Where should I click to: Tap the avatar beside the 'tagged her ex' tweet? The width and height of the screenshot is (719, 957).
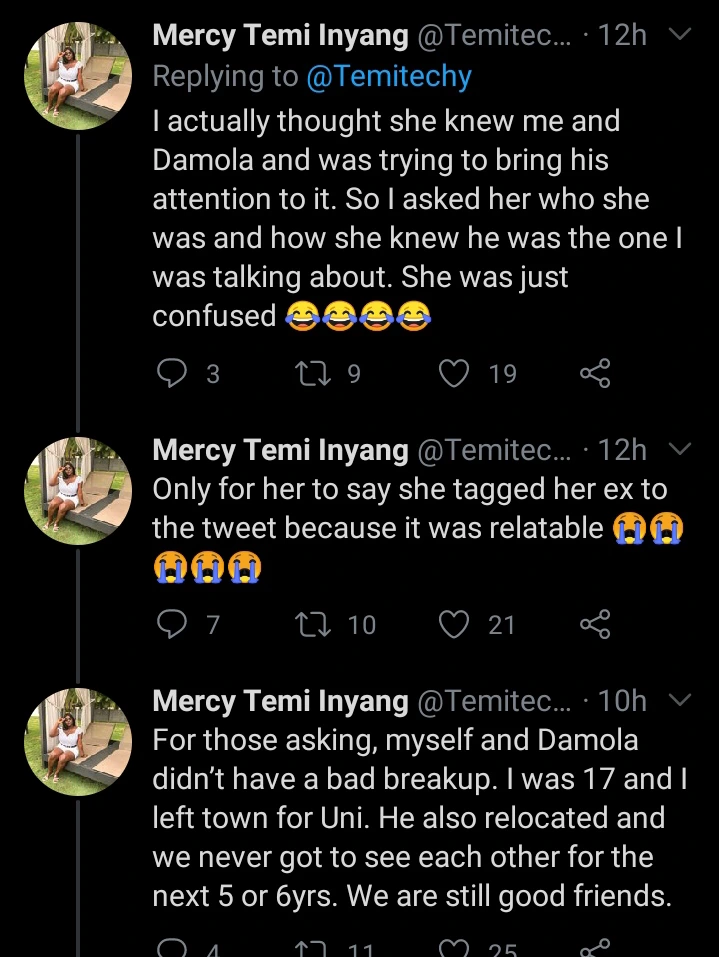coord(78,488)
